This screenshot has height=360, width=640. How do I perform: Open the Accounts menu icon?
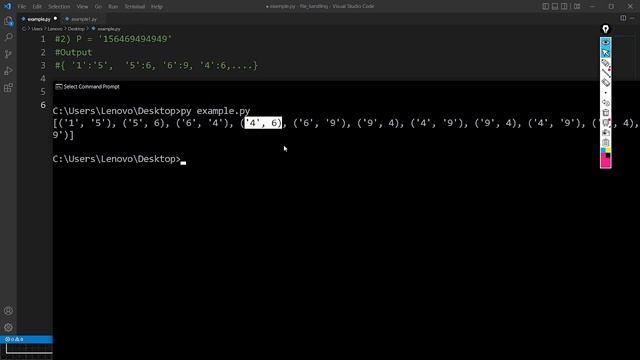coord(8,311)
